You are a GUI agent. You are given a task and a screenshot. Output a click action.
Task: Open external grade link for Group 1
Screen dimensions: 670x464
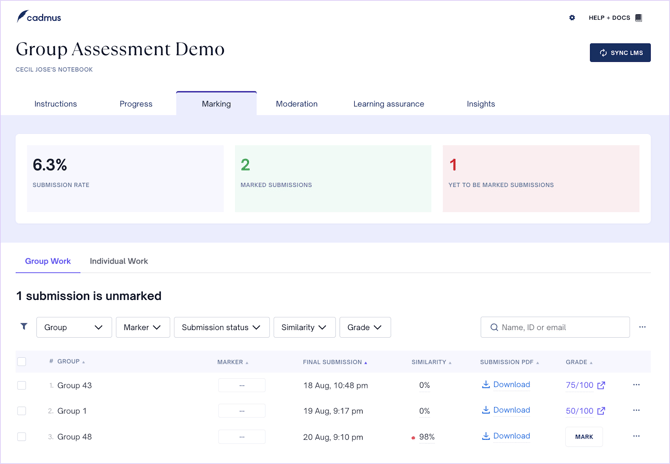tap(601, 411)
